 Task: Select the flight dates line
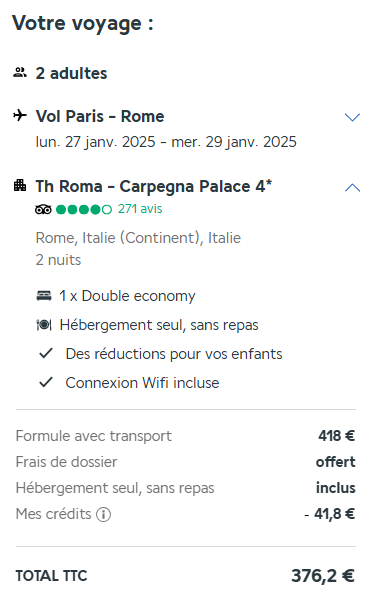click(x=166, y=142)
